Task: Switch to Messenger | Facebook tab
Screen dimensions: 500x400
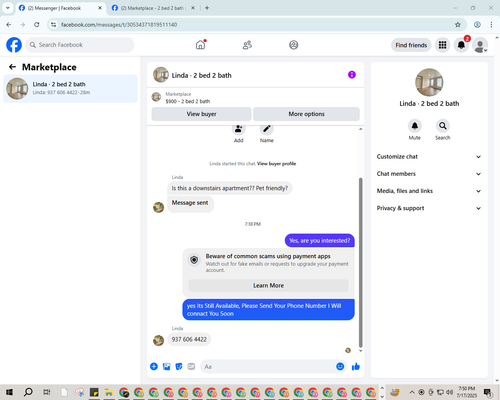Action: pos(60,8)
